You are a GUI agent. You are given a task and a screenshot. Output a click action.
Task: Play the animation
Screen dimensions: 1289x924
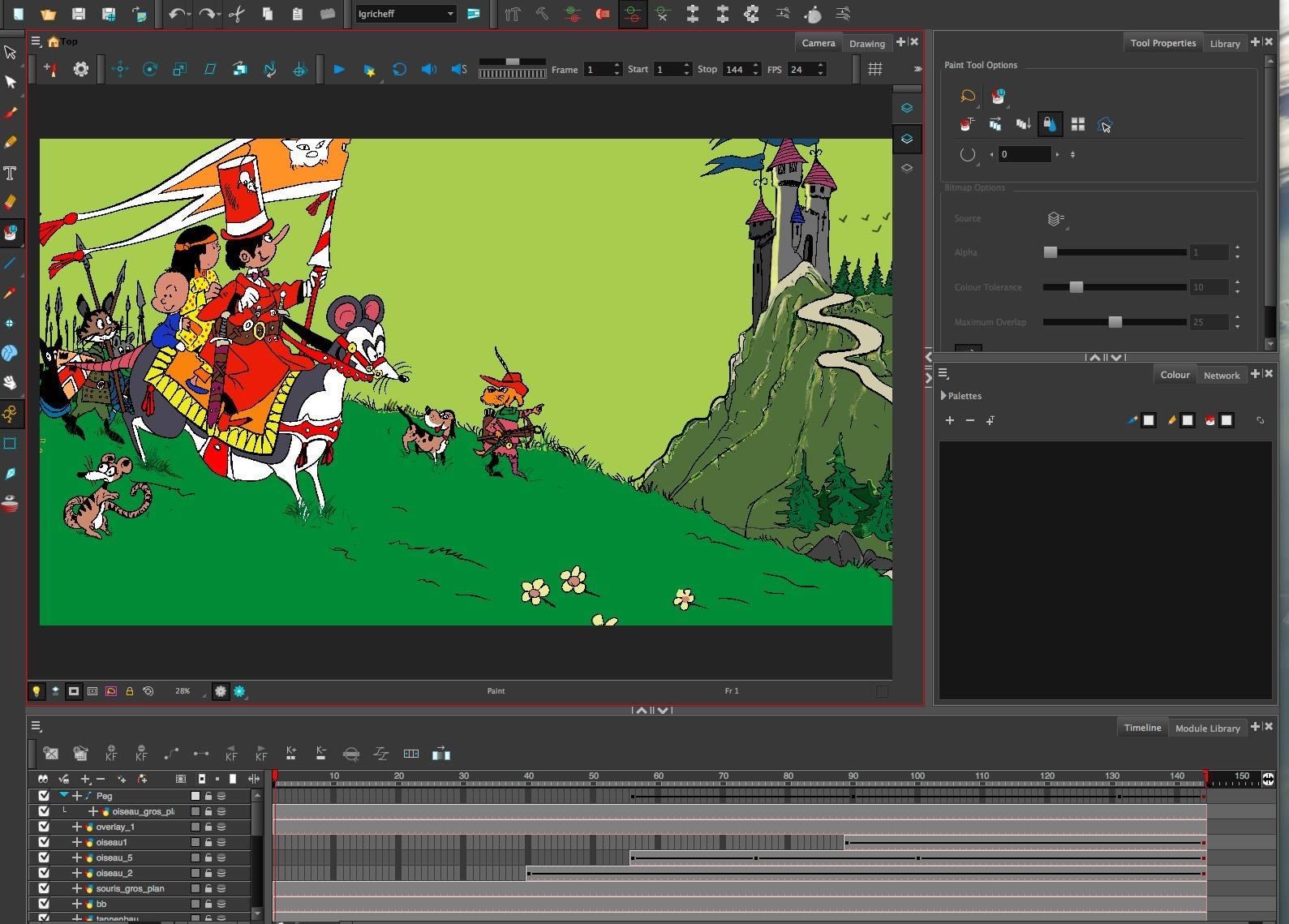[x=339, y=69]
